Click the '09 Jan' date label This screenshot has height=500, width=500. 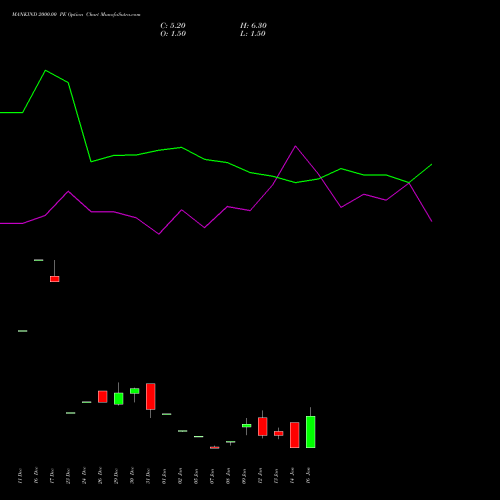(244, 476)
